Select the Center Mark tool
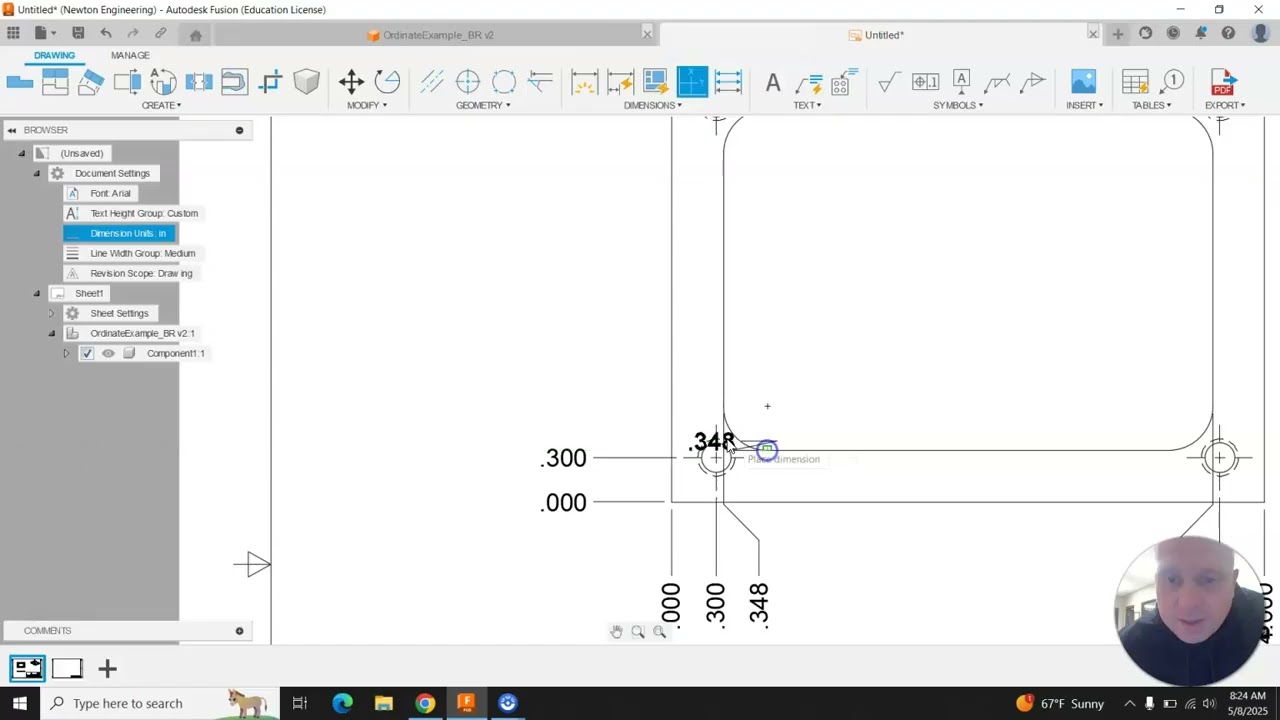This screenshot has width=1280, height=720. click(x=468, y=82)
